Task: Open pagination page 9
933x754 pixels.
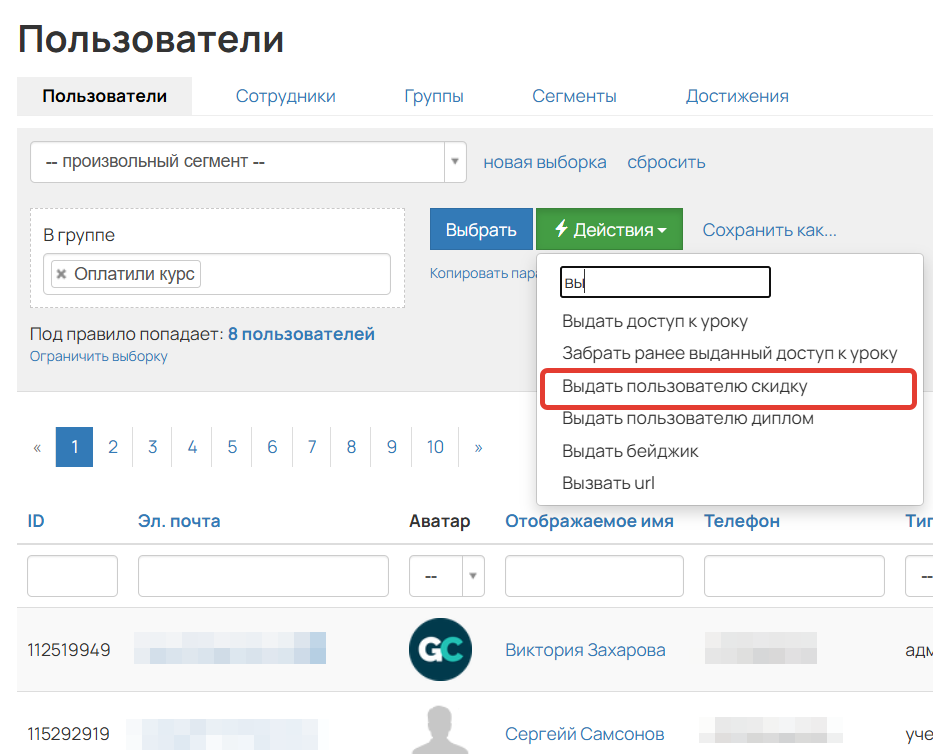Action: [392, 447]
